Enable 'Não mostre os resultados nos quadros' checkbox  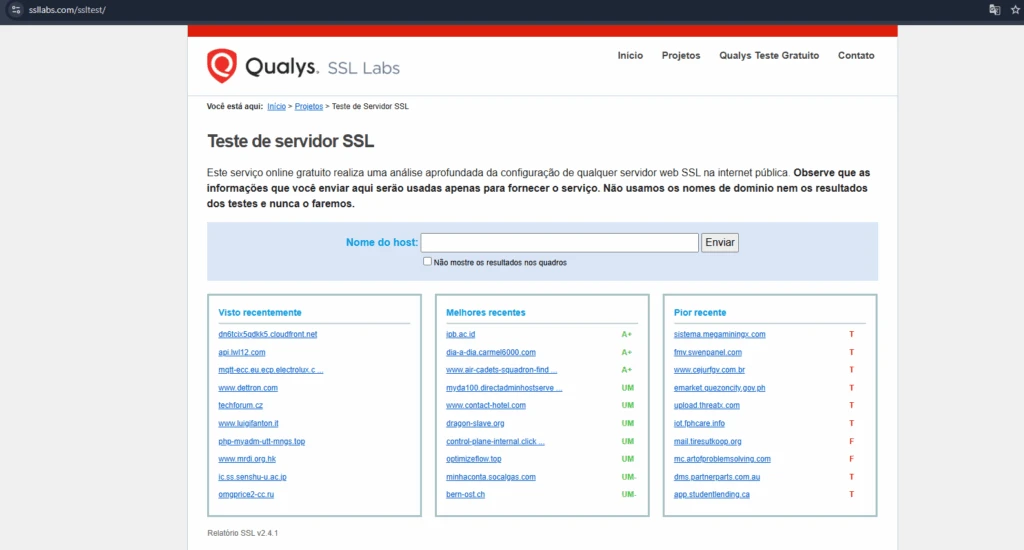428,262
